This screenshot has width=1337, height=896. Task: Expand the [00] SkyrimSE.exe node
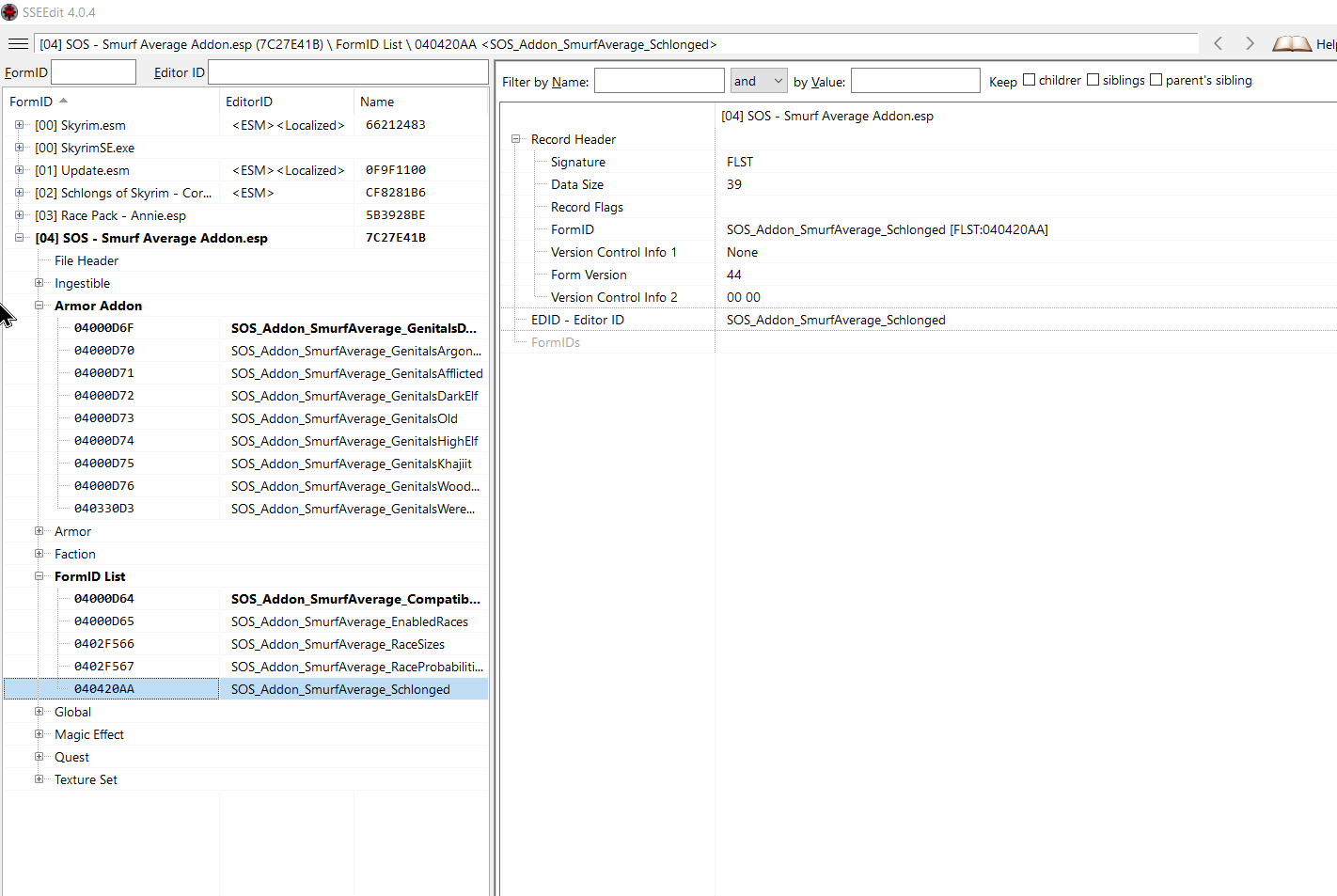coord(19,147)
